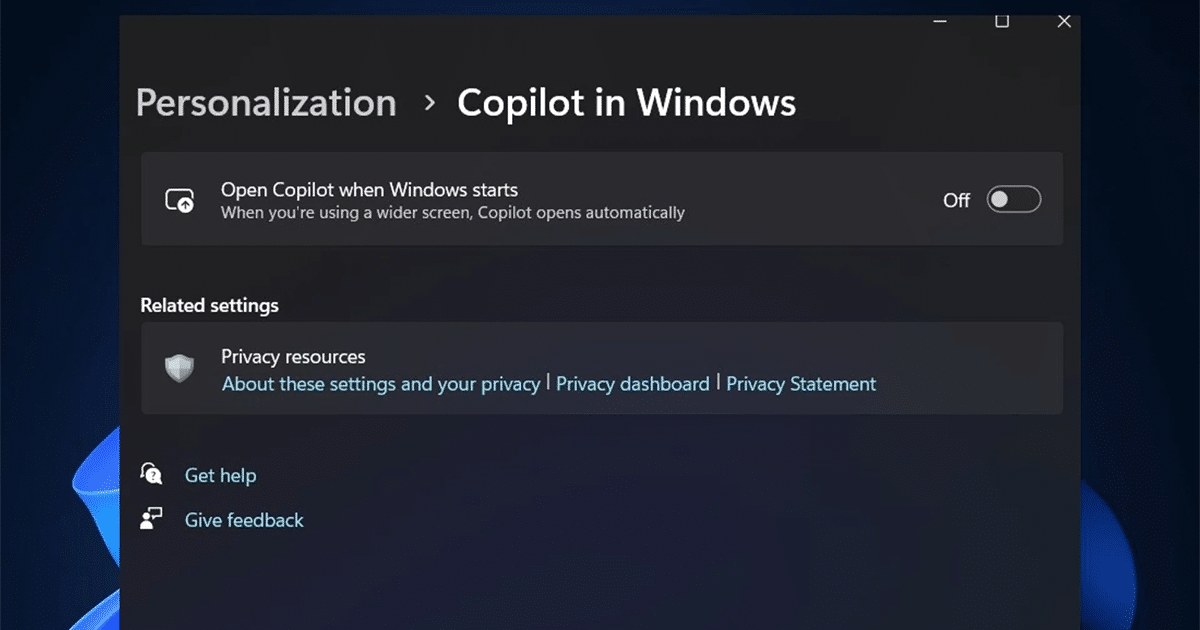Select Give feedback
Image resolution: width=1200 pixels, height=630 pixels.
(x=244, y=519)
